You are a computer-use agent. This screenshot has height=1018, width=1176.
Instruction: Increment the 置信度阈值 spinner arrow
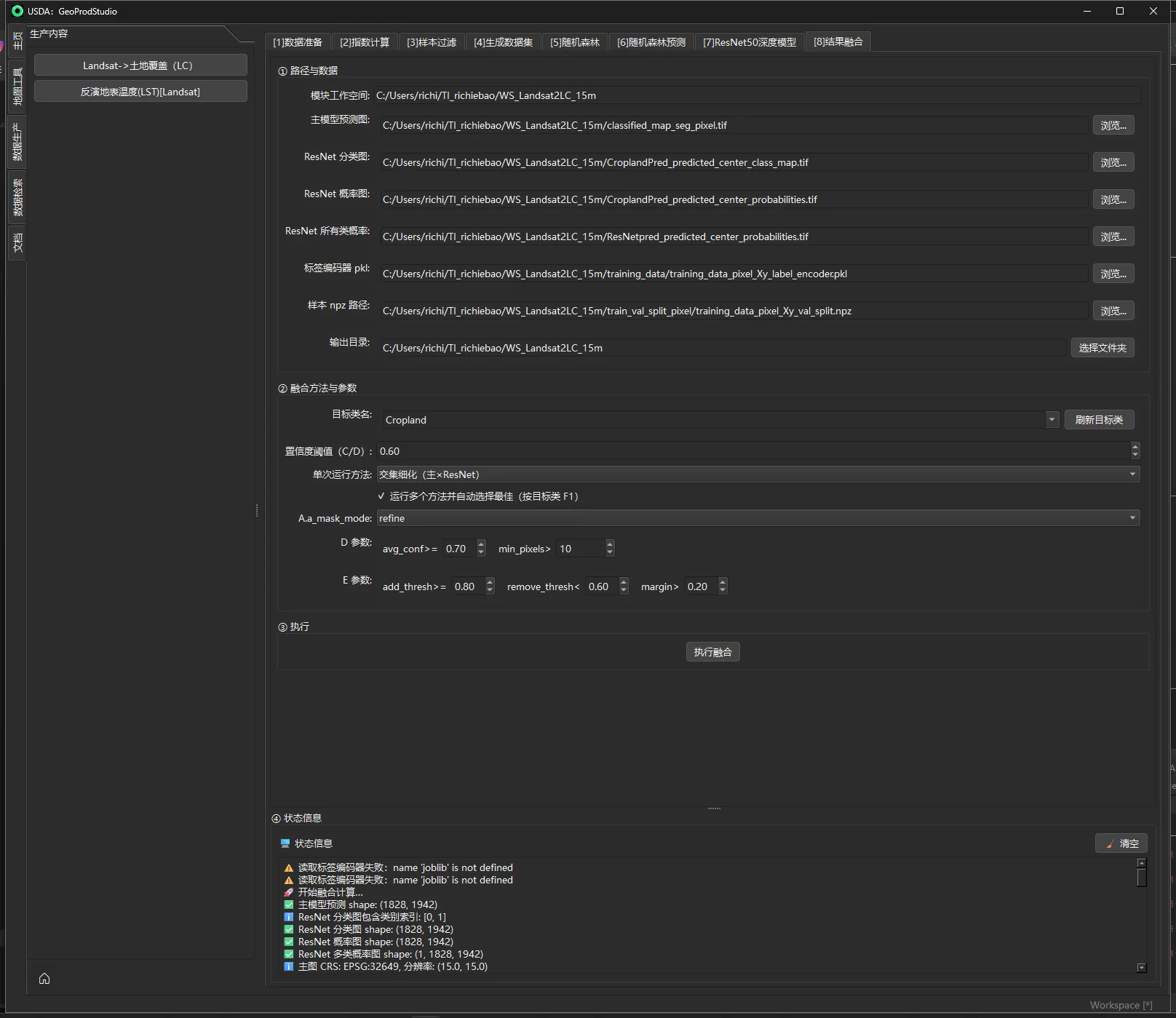1135,447
